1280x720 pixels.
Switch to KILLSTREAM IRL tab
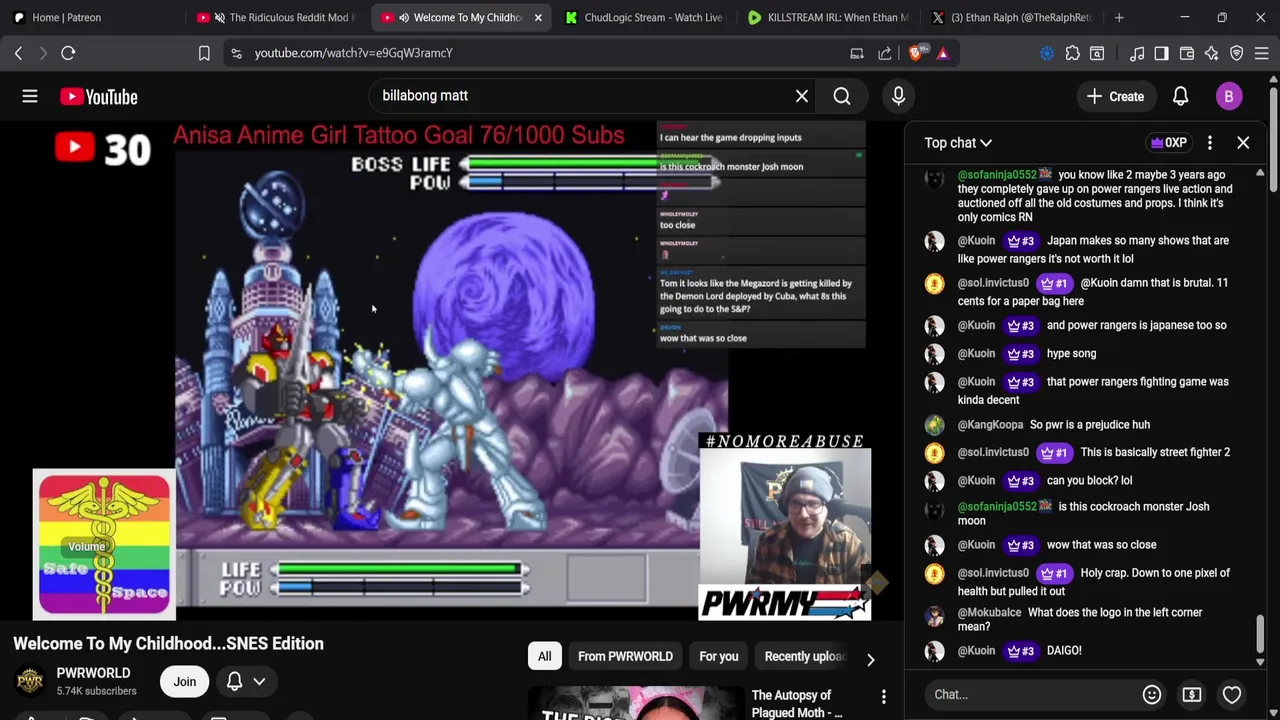[828, 17]
